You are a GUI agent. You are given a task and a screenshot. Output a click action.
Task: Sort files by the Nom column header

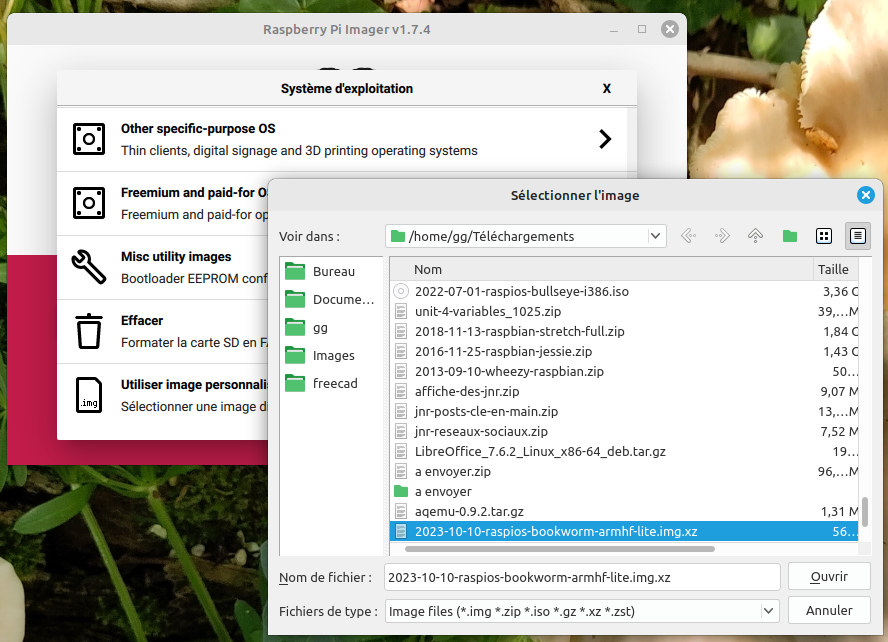click(x=601, y=269)
